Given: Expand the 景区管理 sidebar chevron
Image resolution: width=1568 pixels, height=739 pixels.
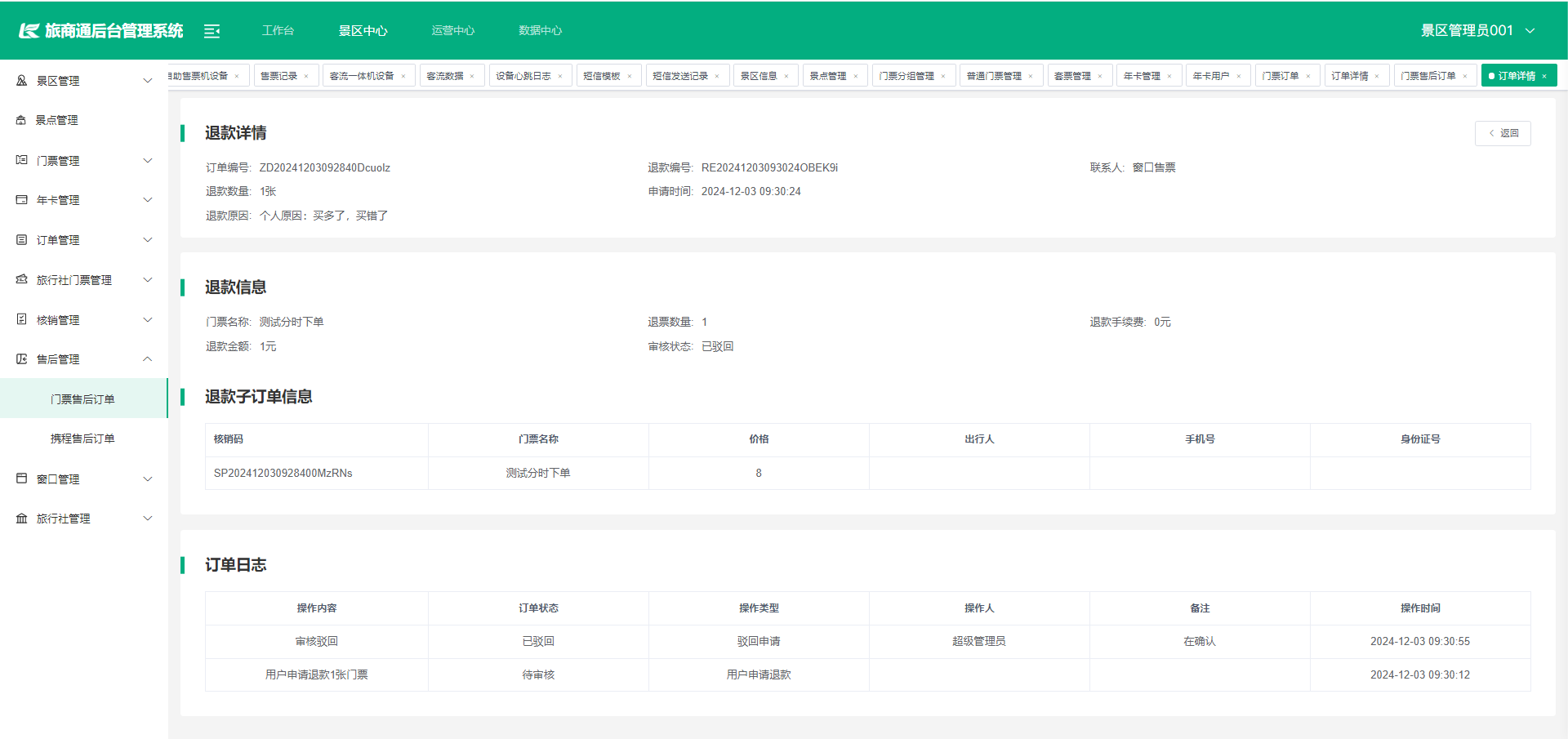Looking at the screenshot, I should coord(148,81).
